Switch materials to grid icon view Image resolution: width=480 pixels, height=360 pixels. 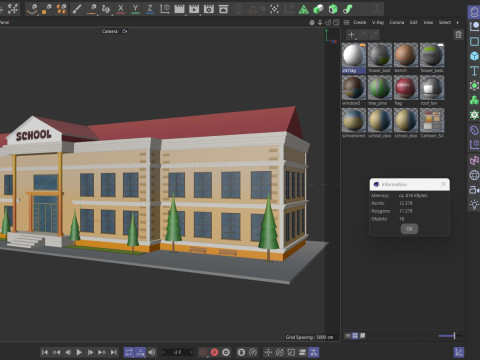click(355, 336)
